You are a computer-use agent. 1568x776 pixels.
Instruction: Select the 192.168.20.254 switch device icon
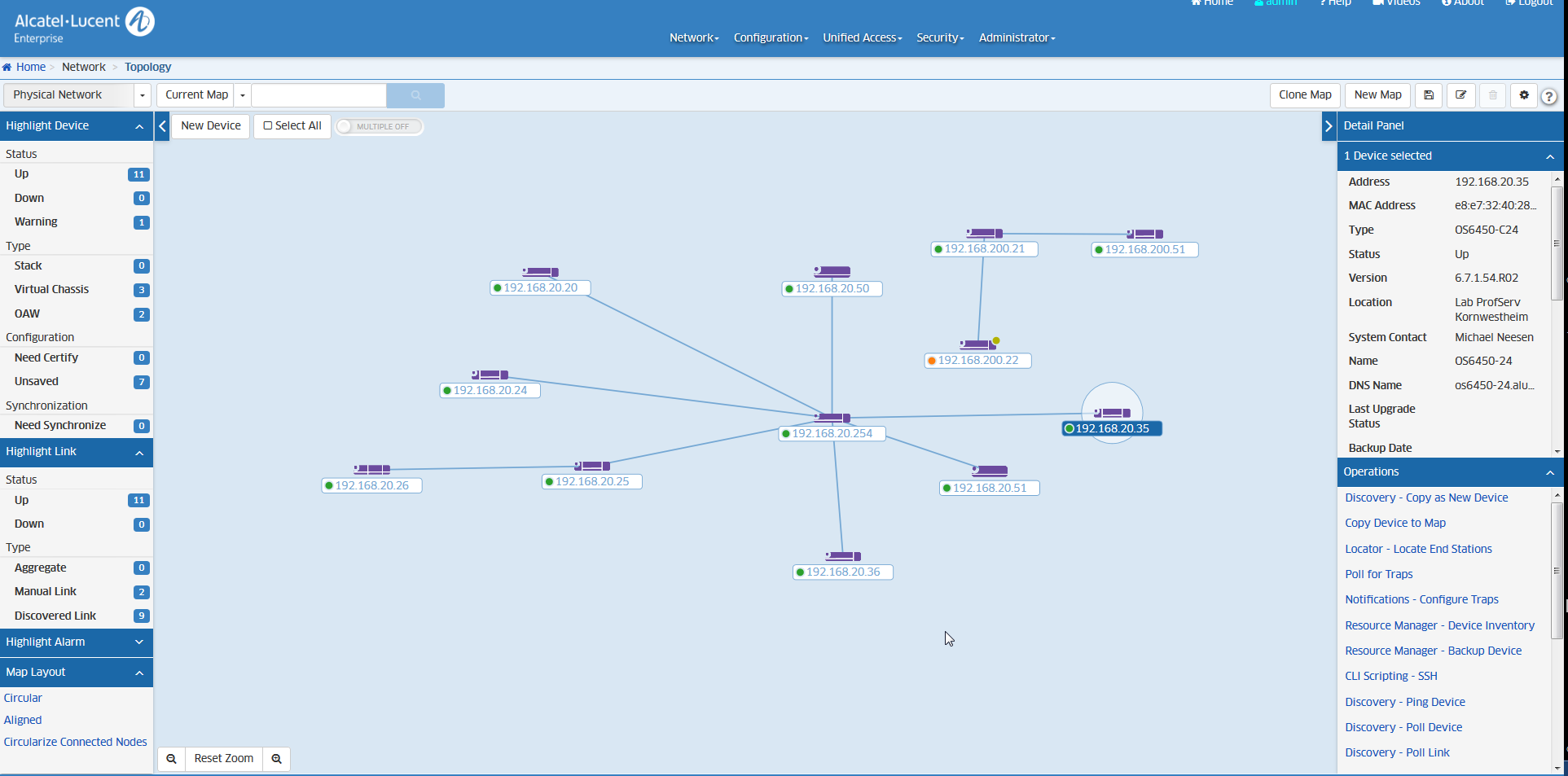click(832, 418)
